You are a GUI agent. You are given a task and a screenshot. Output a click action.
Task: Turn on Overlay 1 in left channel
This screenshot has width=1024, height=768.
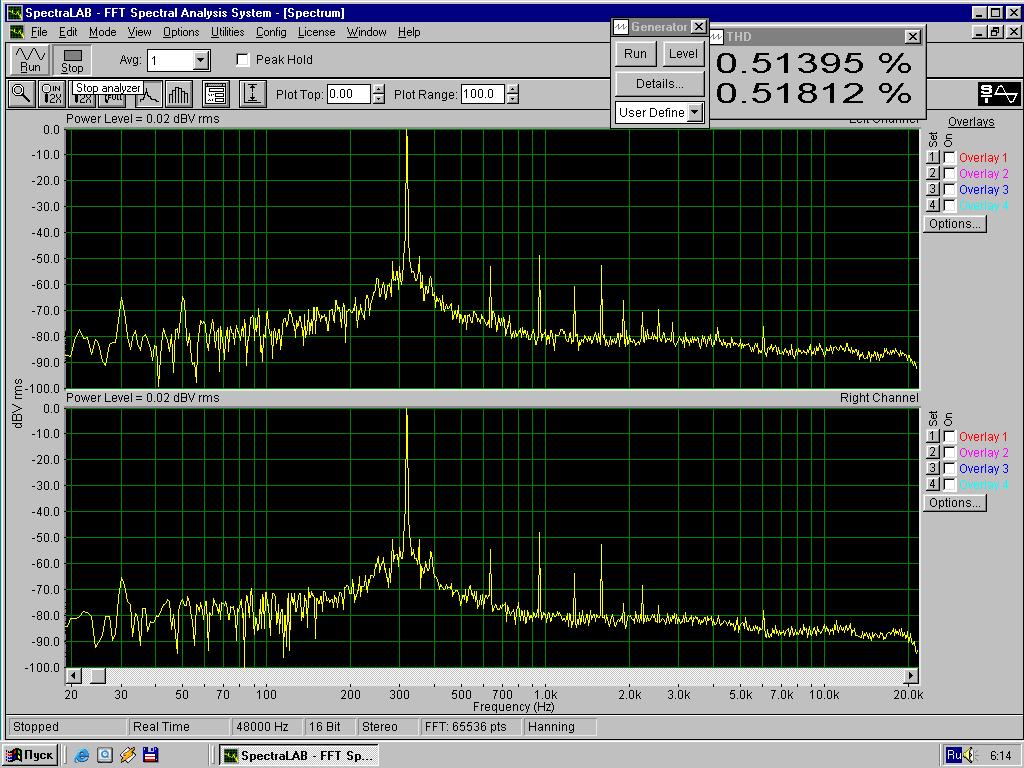tap(949, 158)
